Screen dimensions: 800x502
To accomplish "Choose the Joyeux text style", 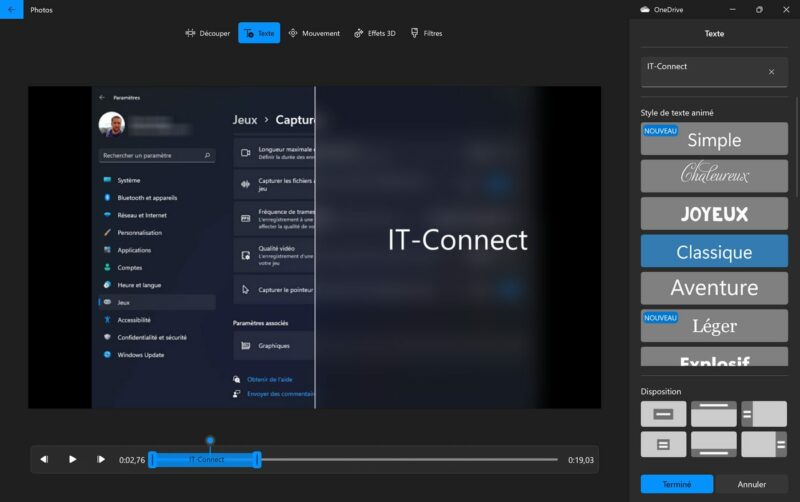I will pyautogui.click(x=714, y=213).
